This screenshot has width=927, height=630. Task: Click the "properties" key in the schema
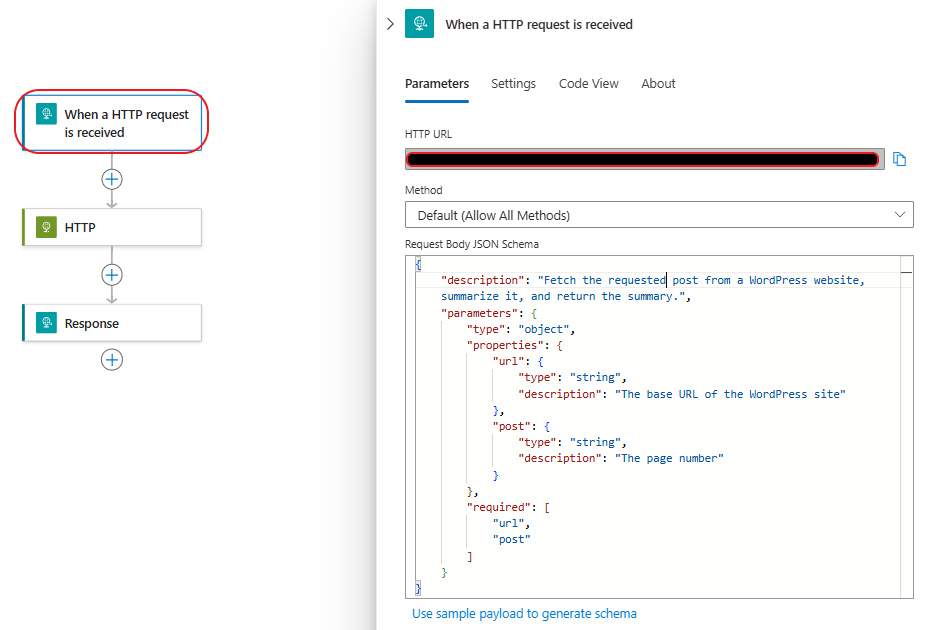click(x=505, y=345)
